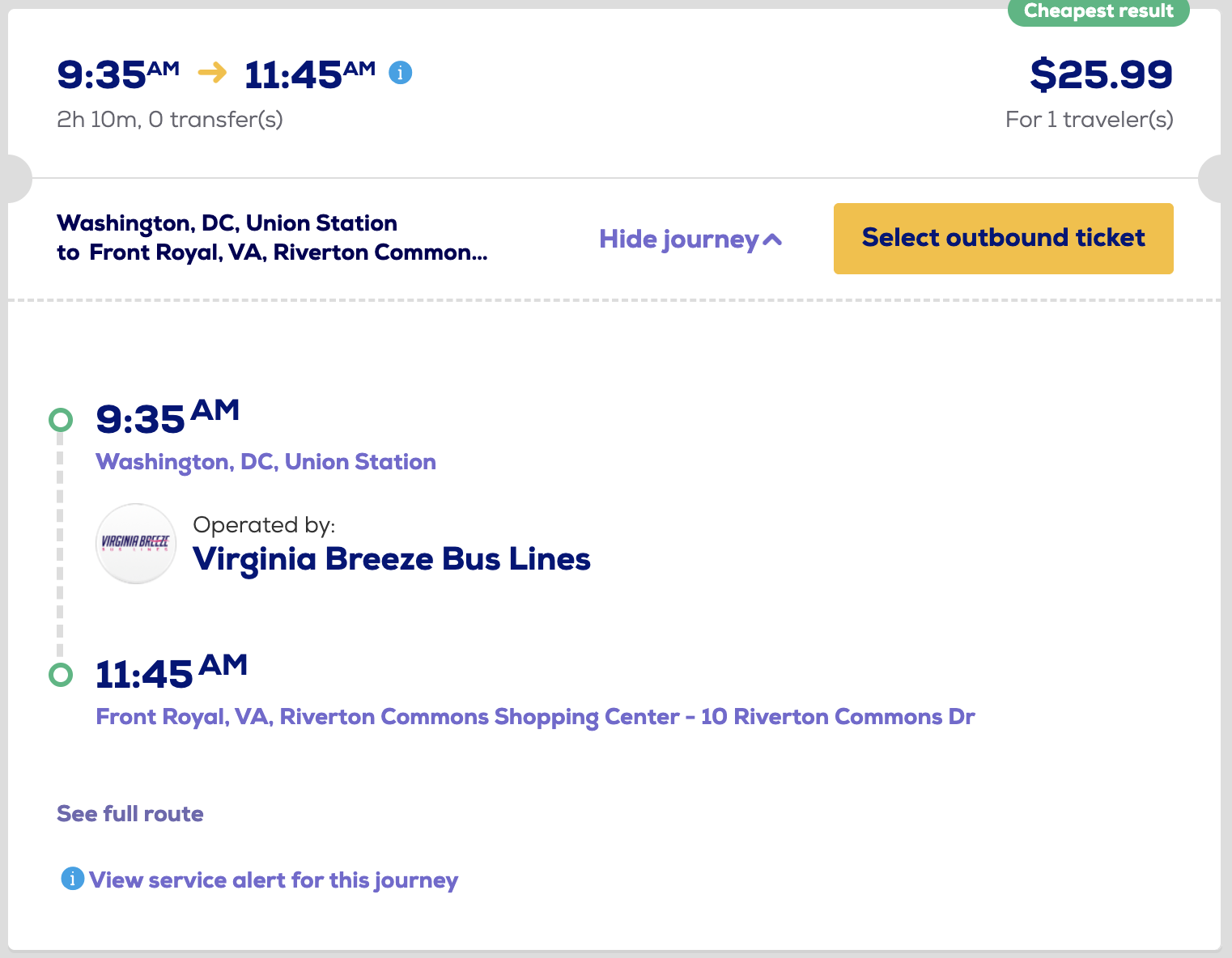Click the 2h 10m, 0 transfer(s) duration text
This screenshot has height=958, width=1232.
pyautogui.click(x=170, y=120)
